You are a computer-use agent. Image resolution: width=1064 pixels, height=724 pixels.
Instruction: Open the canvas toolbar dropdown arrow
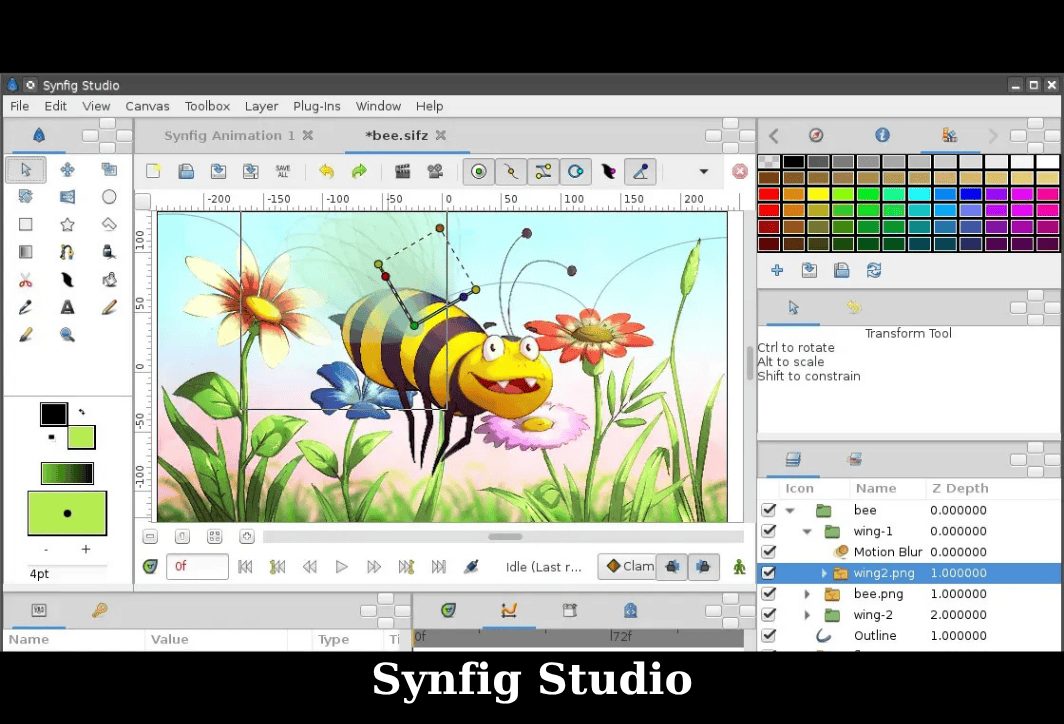click(703, 171)
